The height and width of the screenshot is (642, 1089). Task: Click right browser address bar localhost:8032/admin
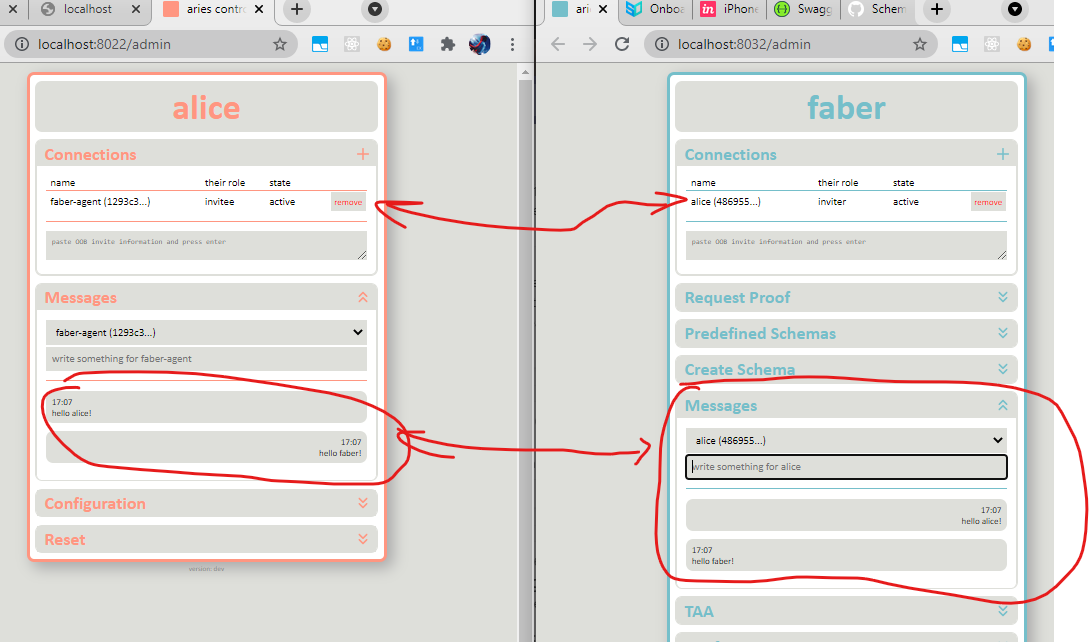click(792, 44)
